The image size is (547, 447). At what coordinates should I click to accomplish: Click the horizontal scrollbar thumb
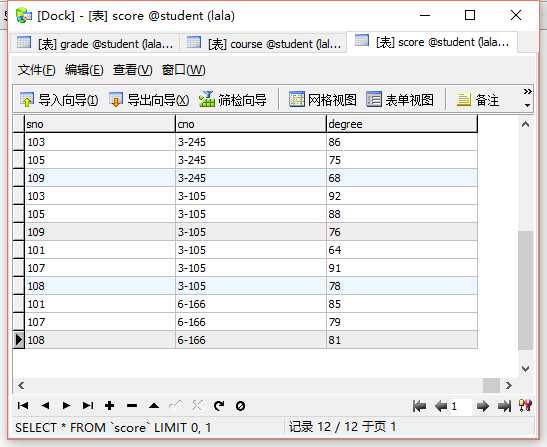point(492,385)
